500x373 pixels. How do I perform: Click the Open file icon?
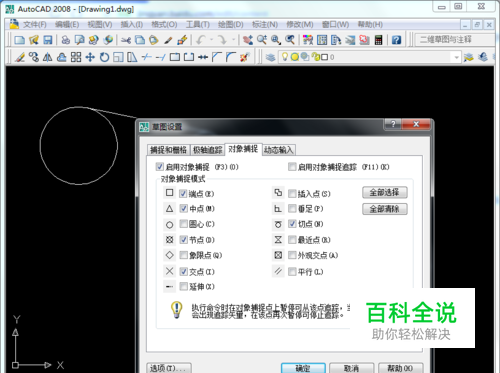[x=34, y=40]
